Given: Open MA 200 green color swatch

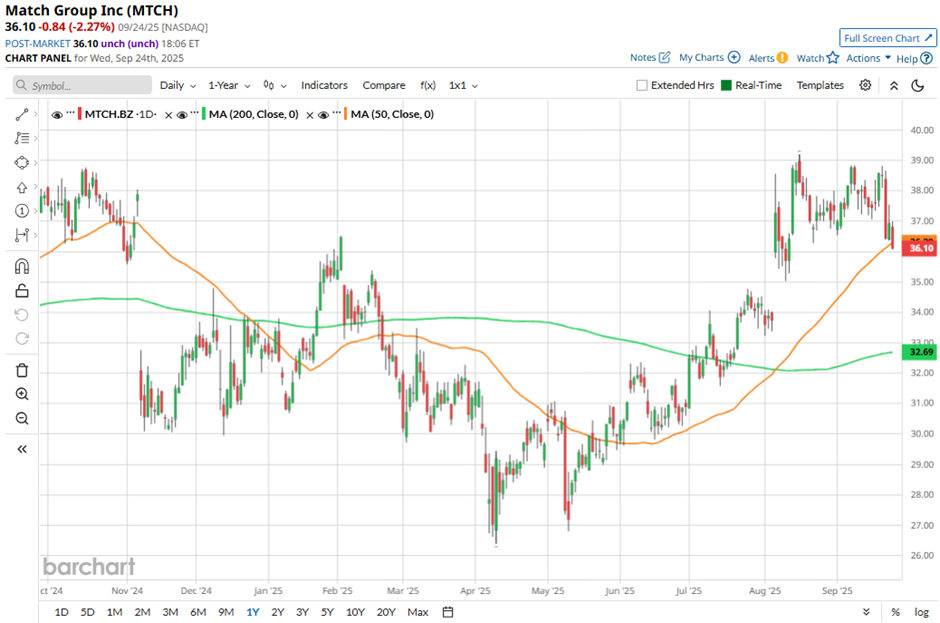Looking at the screenshot, I should point(204,114).
